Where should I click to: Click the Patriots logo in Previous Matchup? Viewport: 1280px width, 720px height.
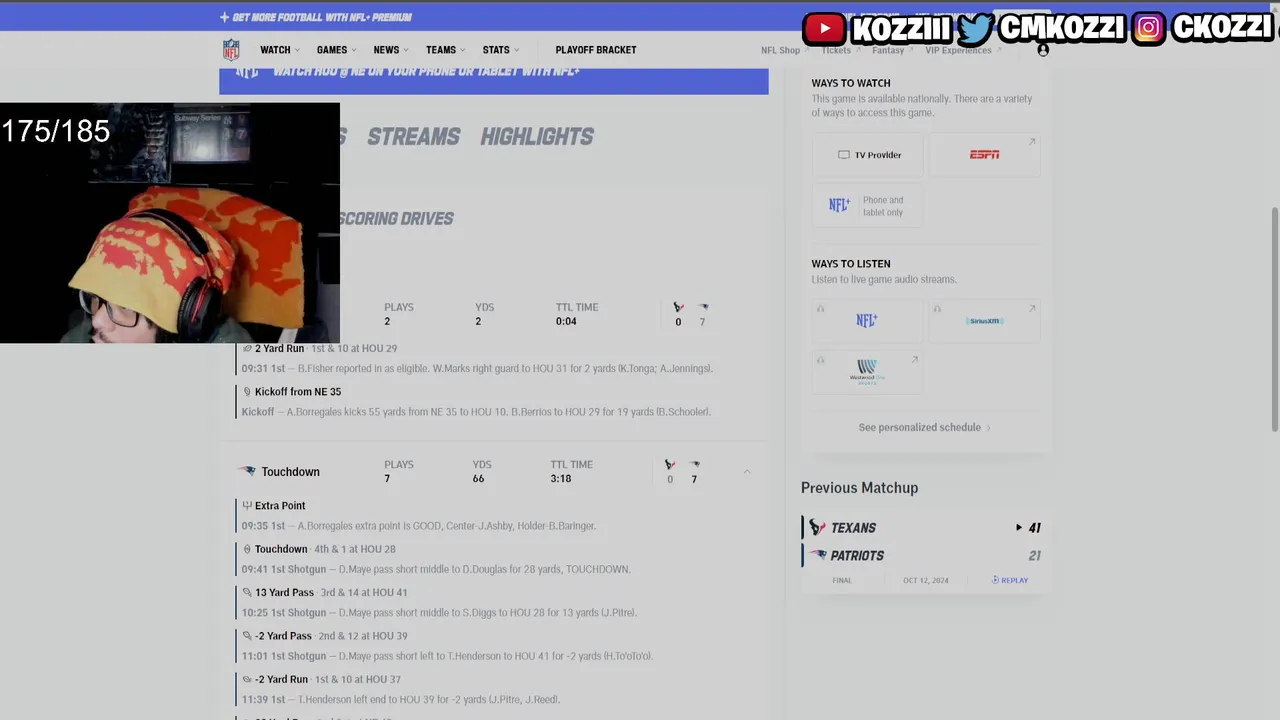818,555
